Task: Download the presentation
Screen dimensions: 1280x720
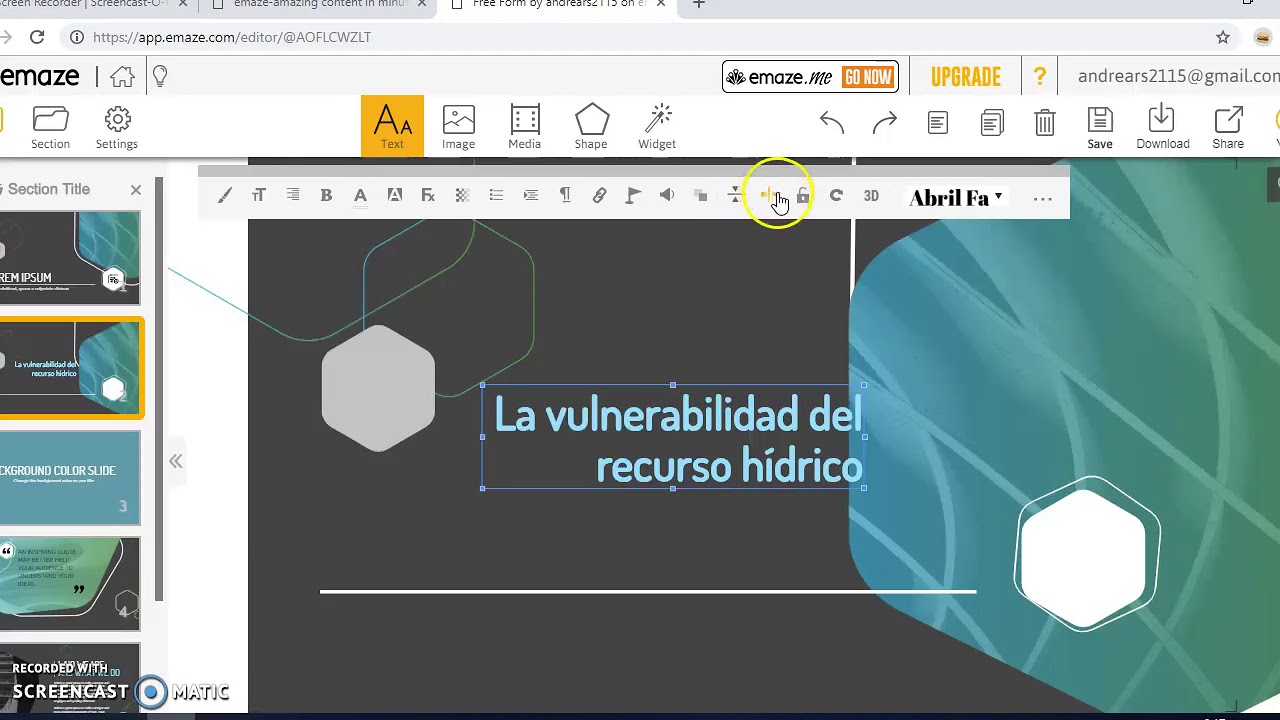Action: tap(1162, 127)
